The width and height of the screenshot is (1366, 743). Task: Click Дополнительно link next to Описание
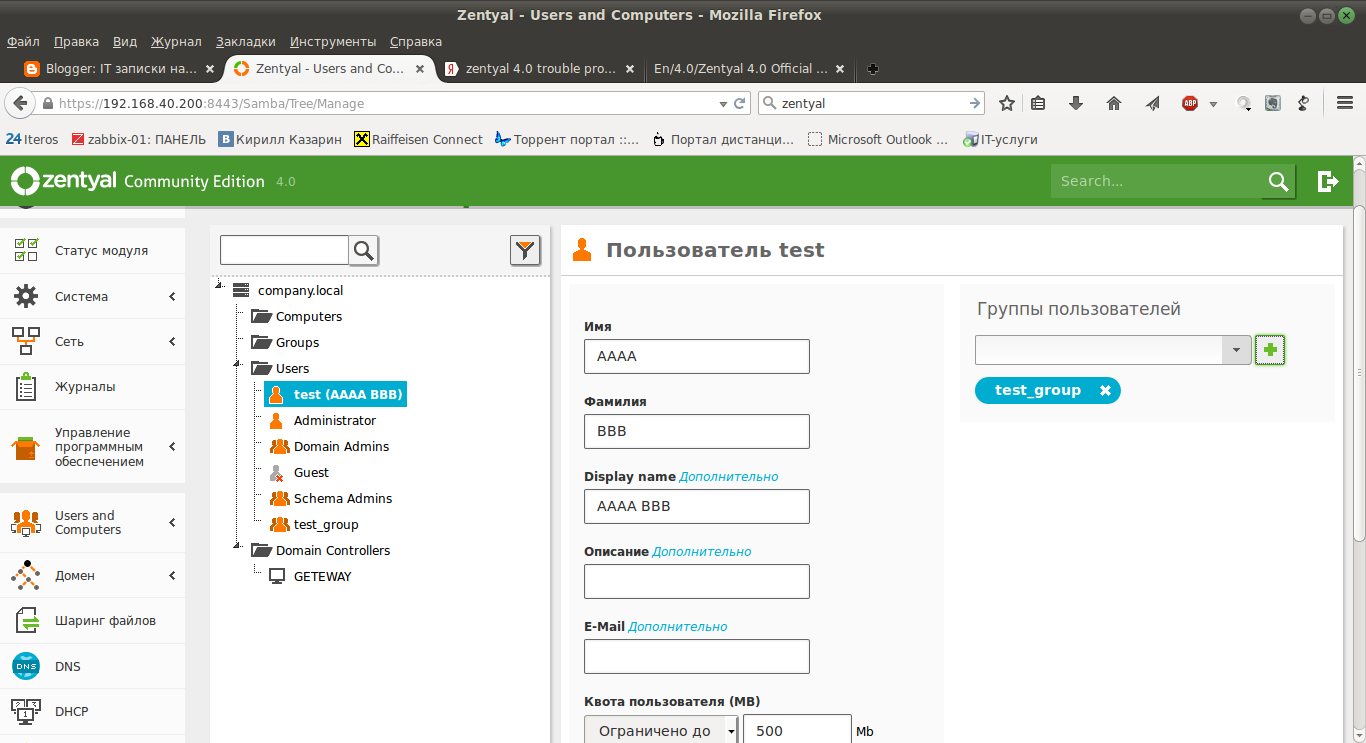[x=702, y=552]
